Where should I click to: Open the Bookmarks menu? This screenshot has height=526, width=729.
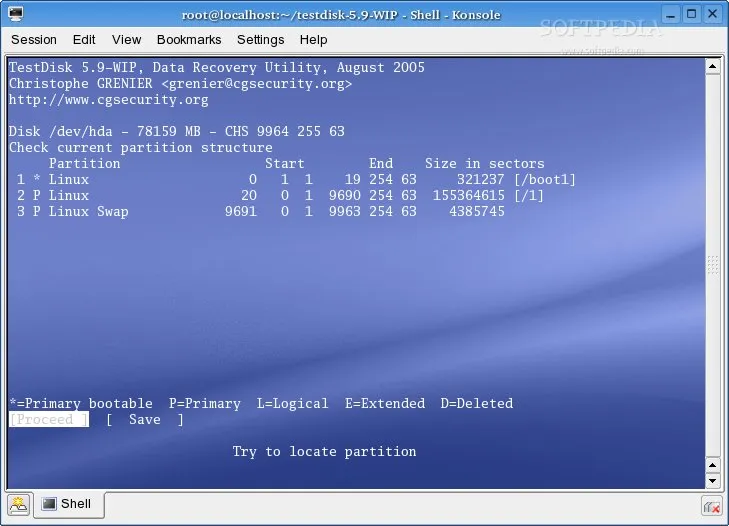point(190,39)
